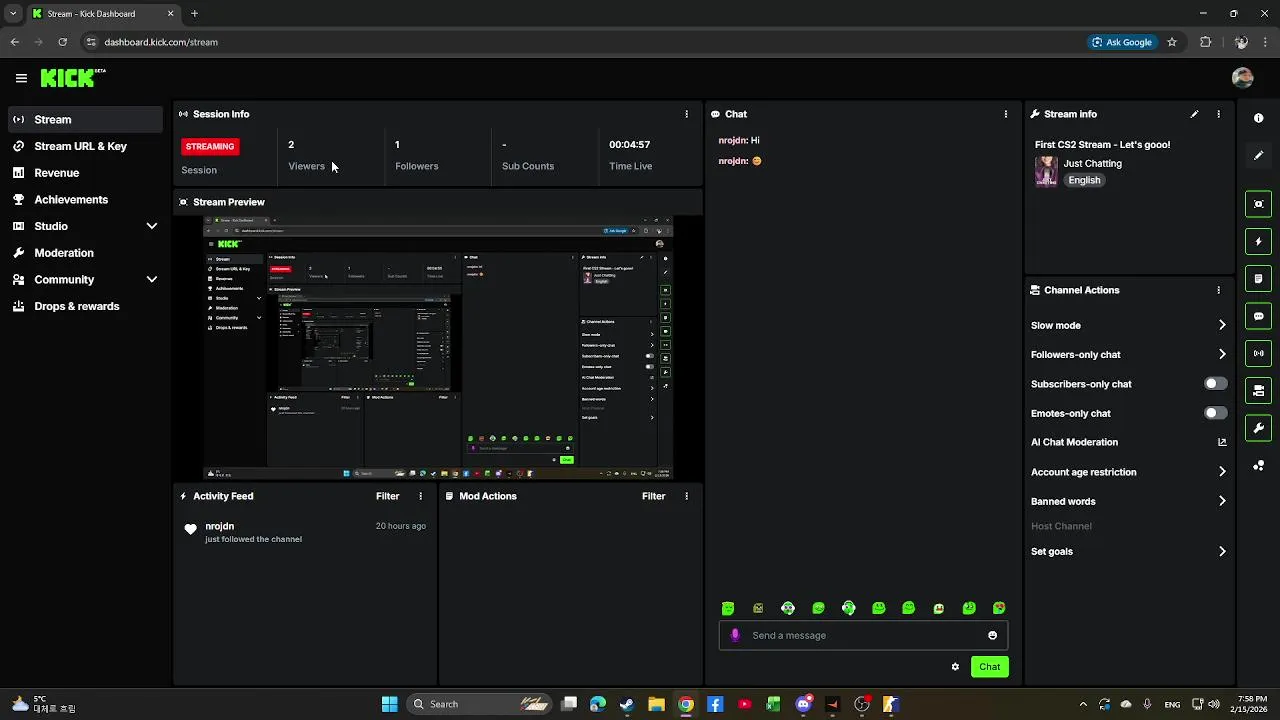Click the broadcast signal icon in right sidebar
Viewport: 1280px width, 720px height.
click(x=1258, y=353)
